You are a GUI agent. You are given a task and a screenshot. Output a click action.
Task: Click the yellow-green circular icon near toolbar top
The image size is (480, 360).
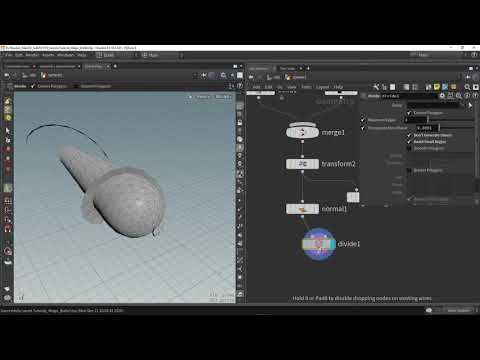8,118
